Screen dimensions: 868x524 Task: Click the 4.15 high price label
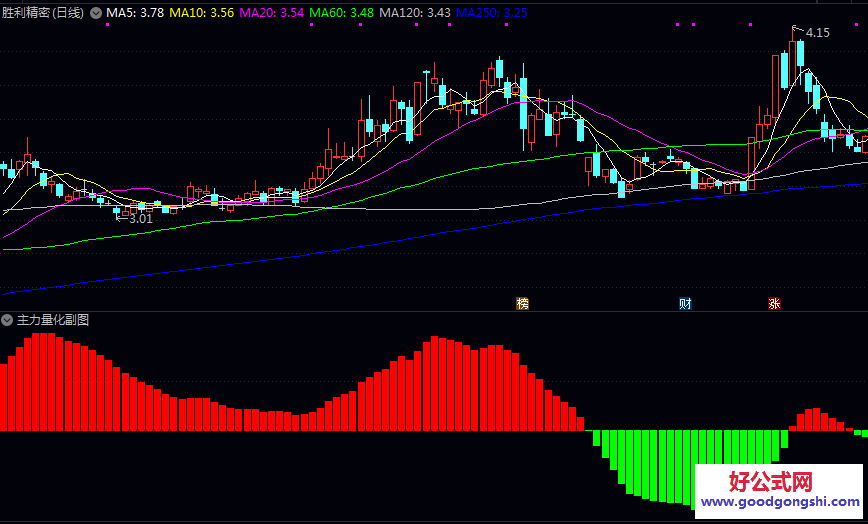coord(818,33)
